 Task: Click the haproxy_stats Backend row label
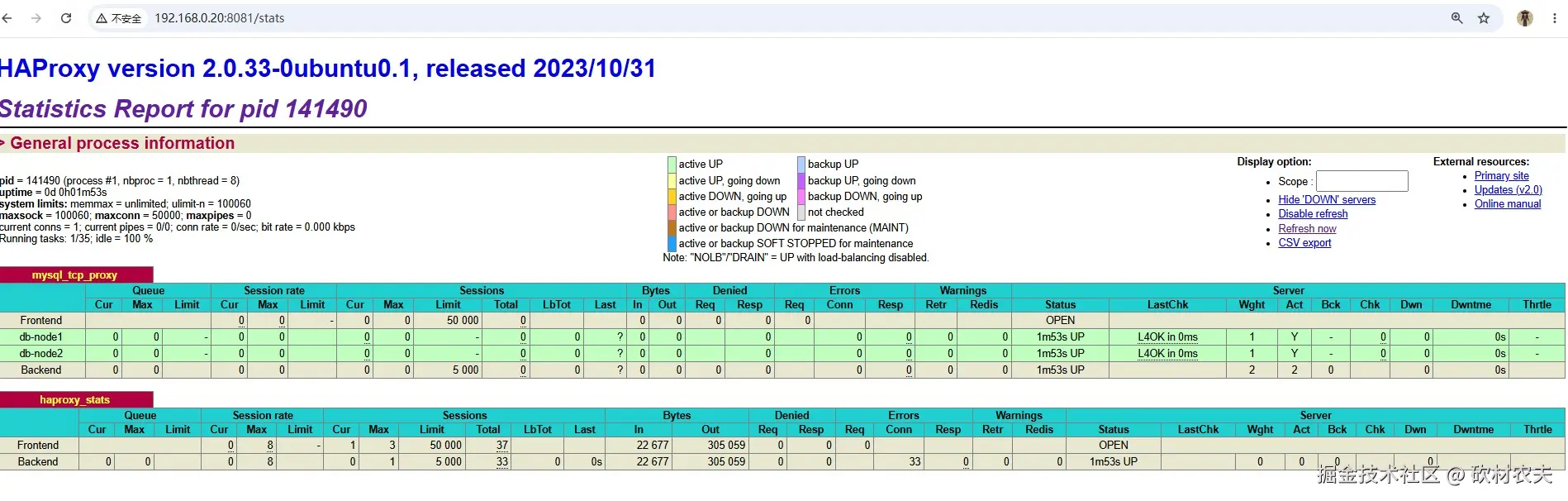coord(38,462)
